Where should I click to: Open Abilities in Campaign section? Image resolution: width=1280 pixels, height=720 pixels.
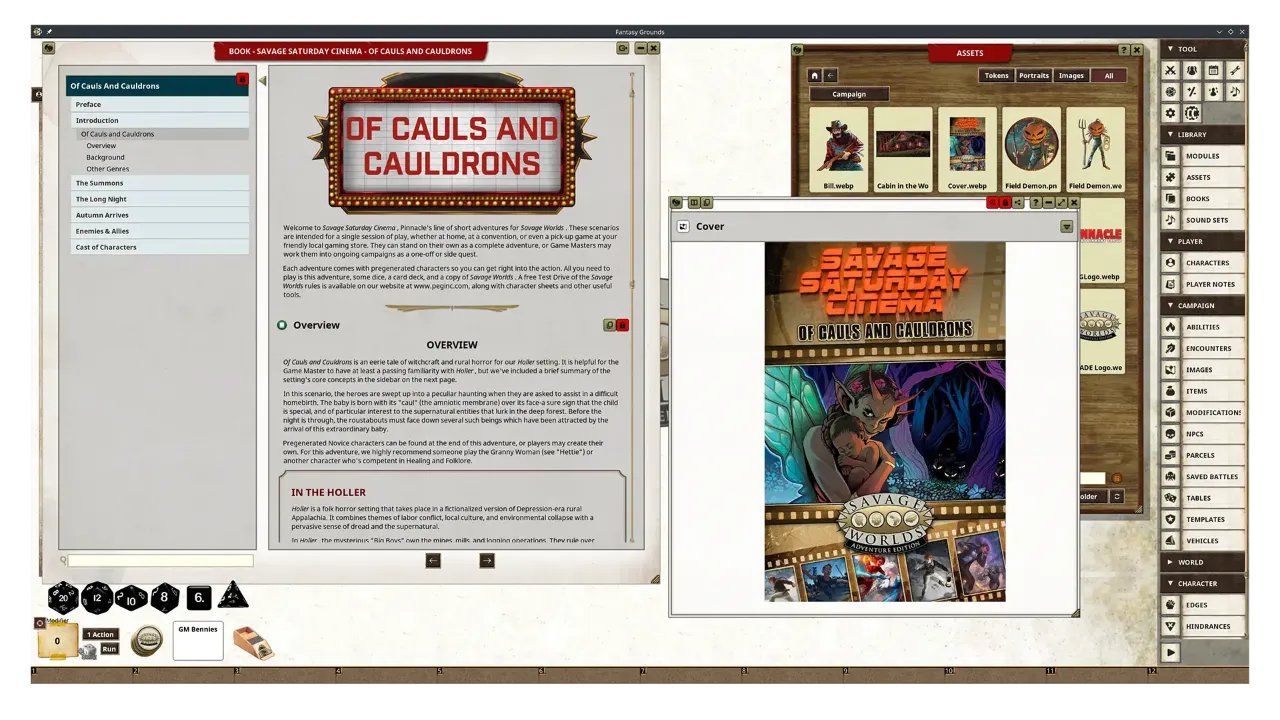1203,327
